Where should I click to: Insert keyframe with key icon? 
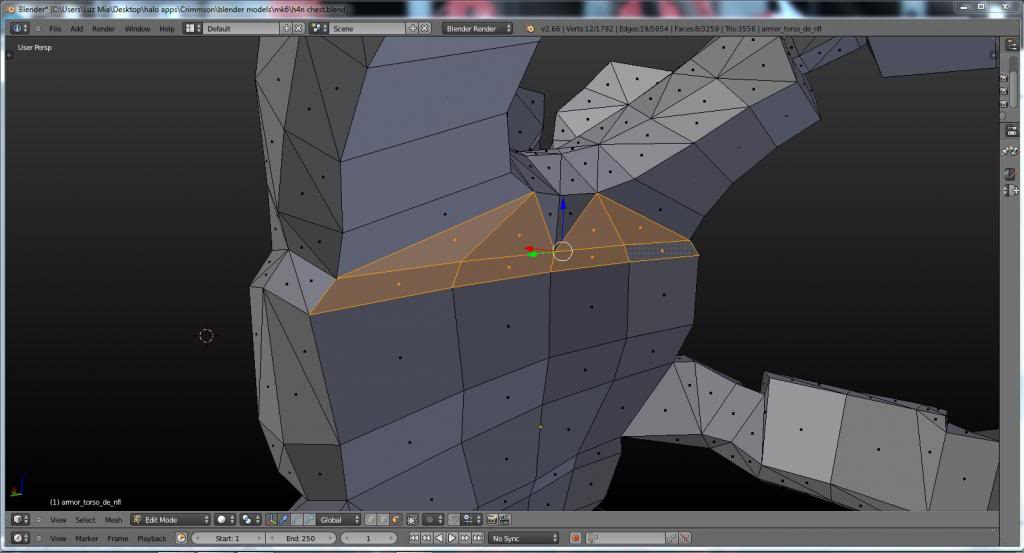(x=672, y=538)
